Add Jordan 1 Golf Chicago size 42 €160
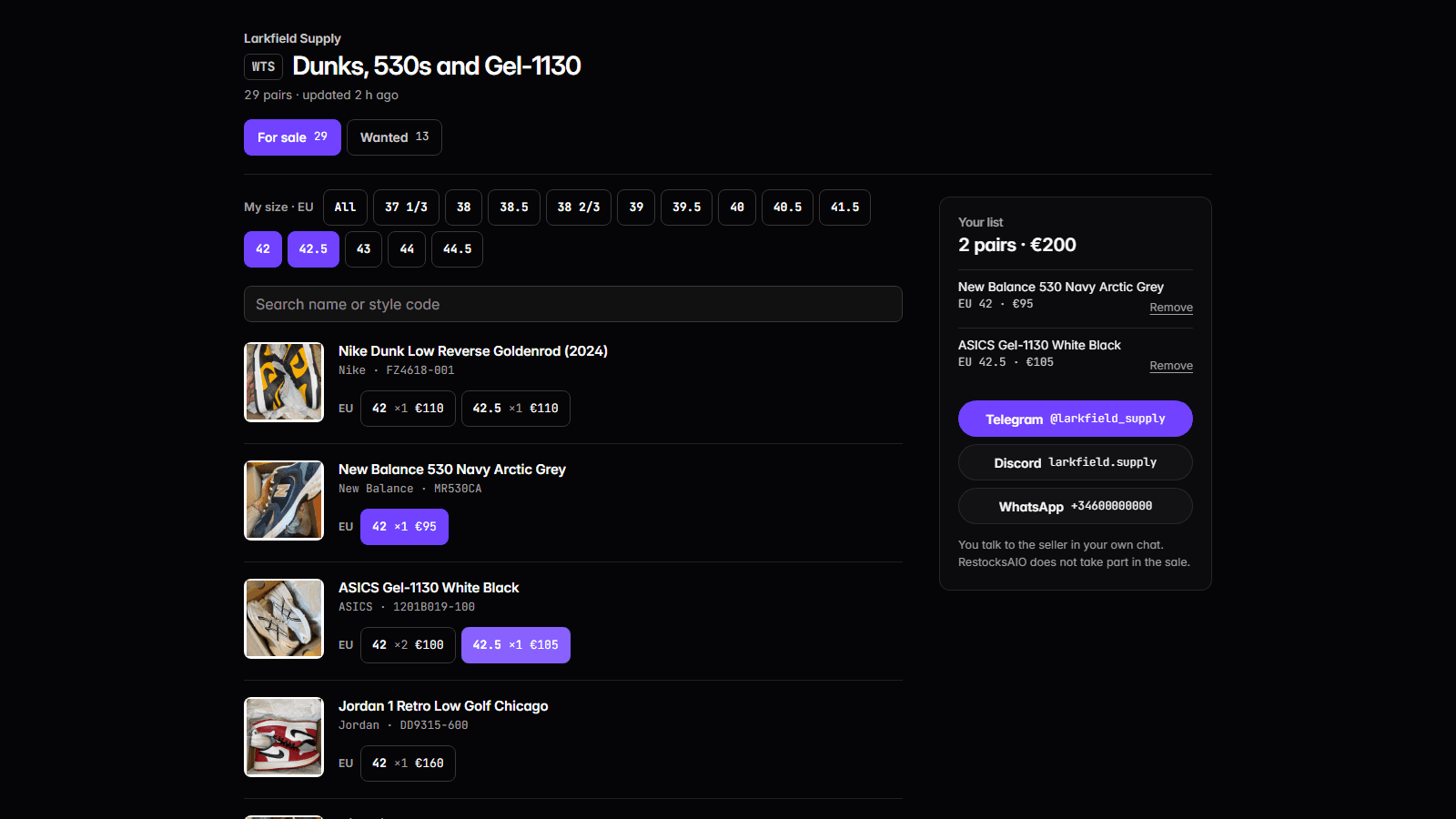Viewport: 1456px width, 819px height. [x=408, y=763]
